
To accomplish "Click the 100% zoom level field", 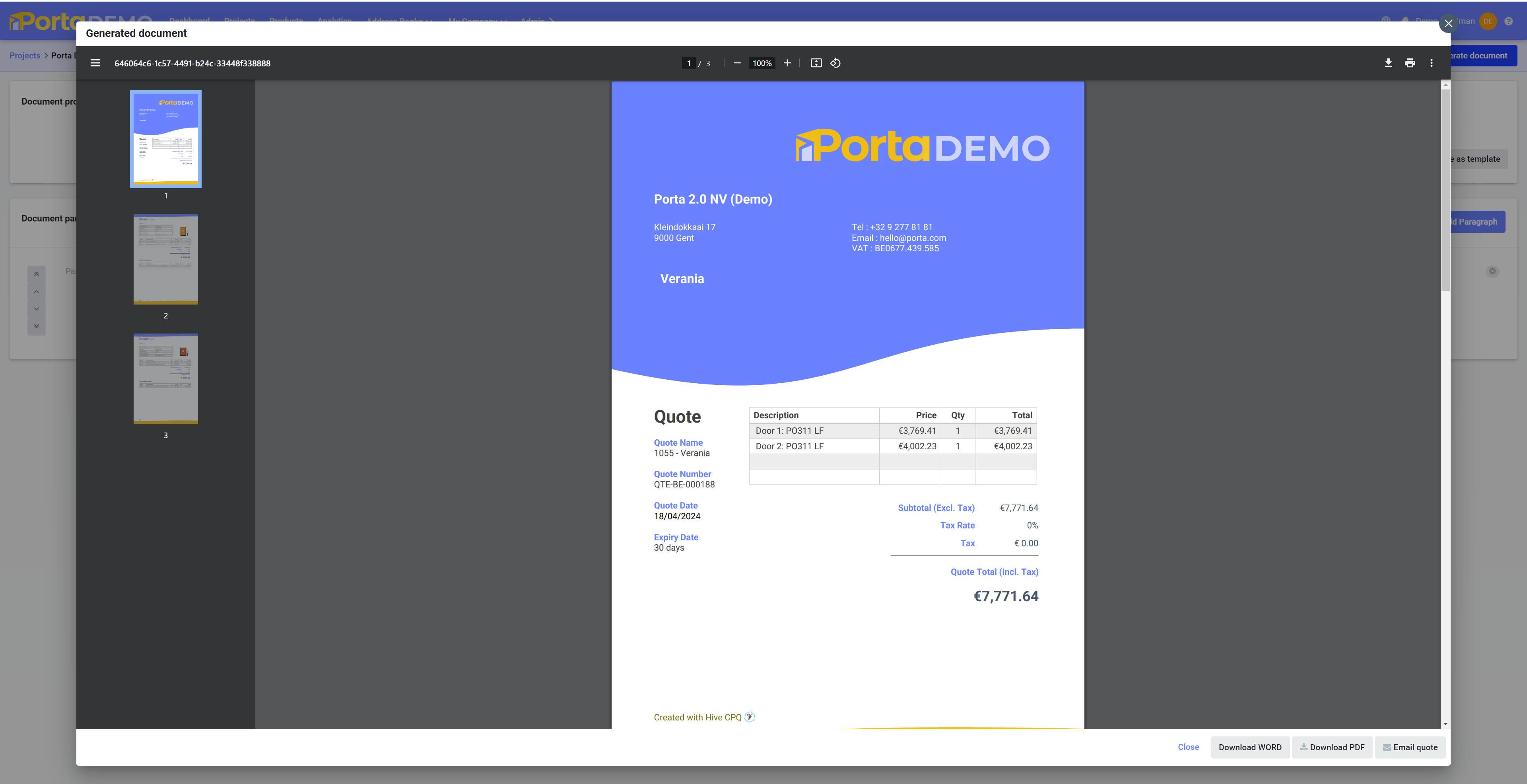I will point(762,63).
